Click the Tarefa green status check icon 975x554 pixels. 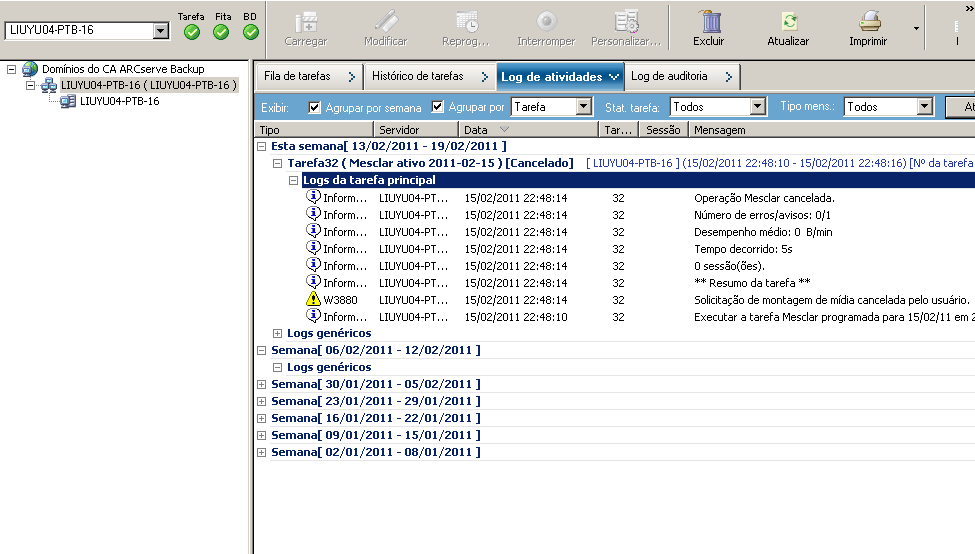click(192, 32)
